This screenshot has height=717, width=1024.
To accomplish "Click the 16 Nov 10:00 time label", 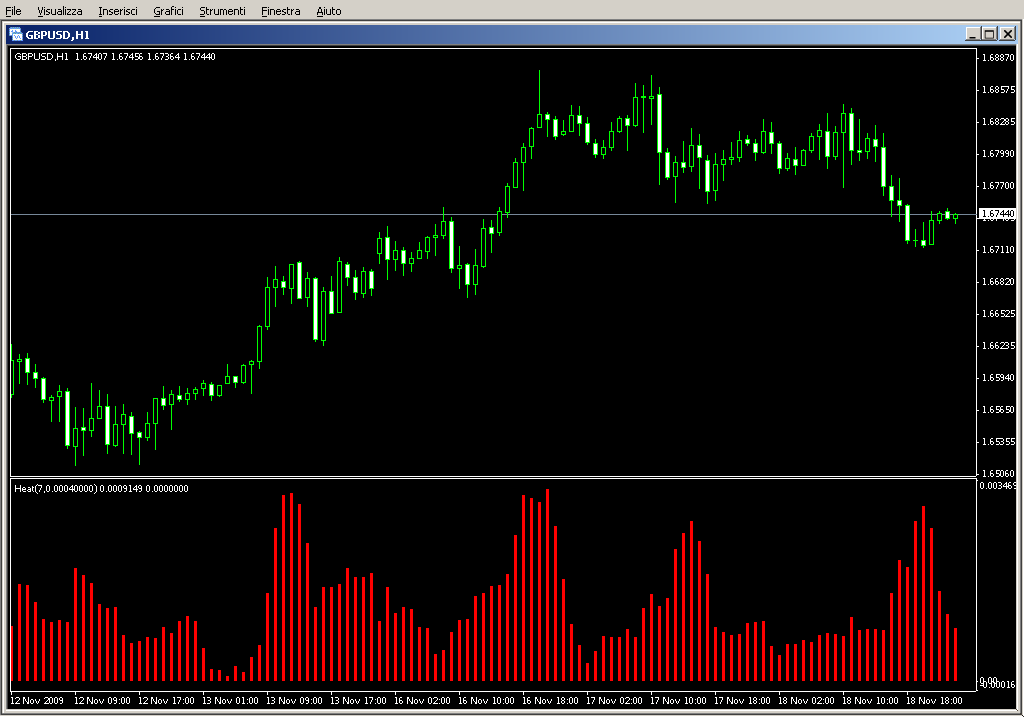I will [x=486, y=701].
